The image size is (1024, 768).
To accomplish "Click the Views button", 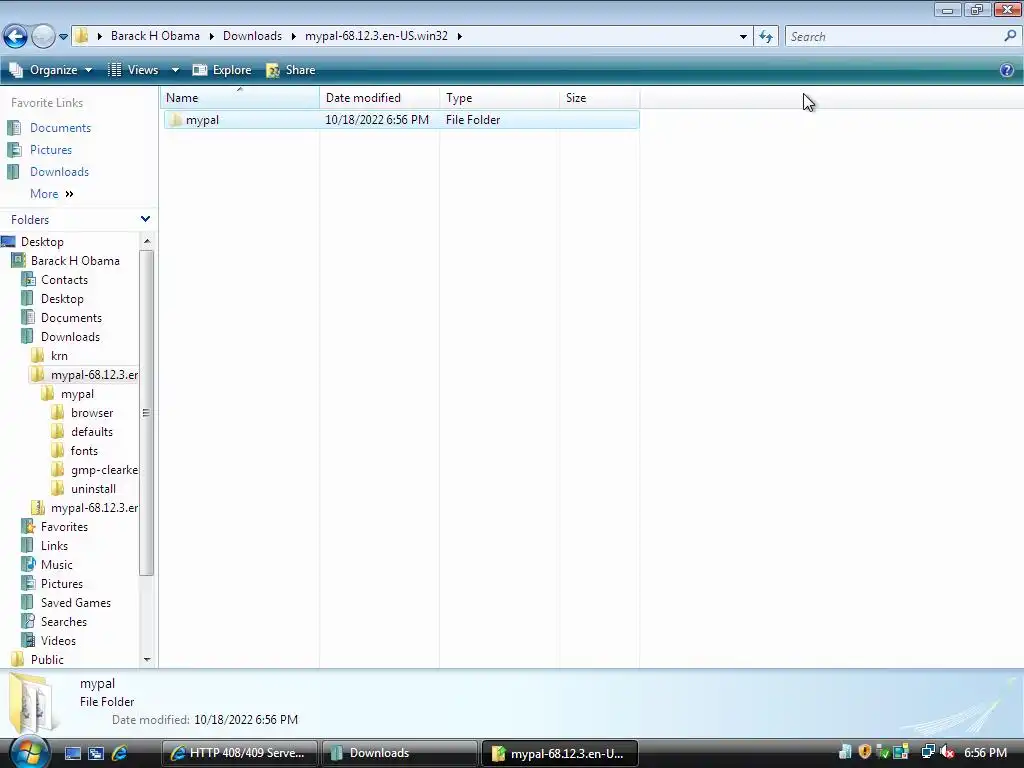I will 133,70.
